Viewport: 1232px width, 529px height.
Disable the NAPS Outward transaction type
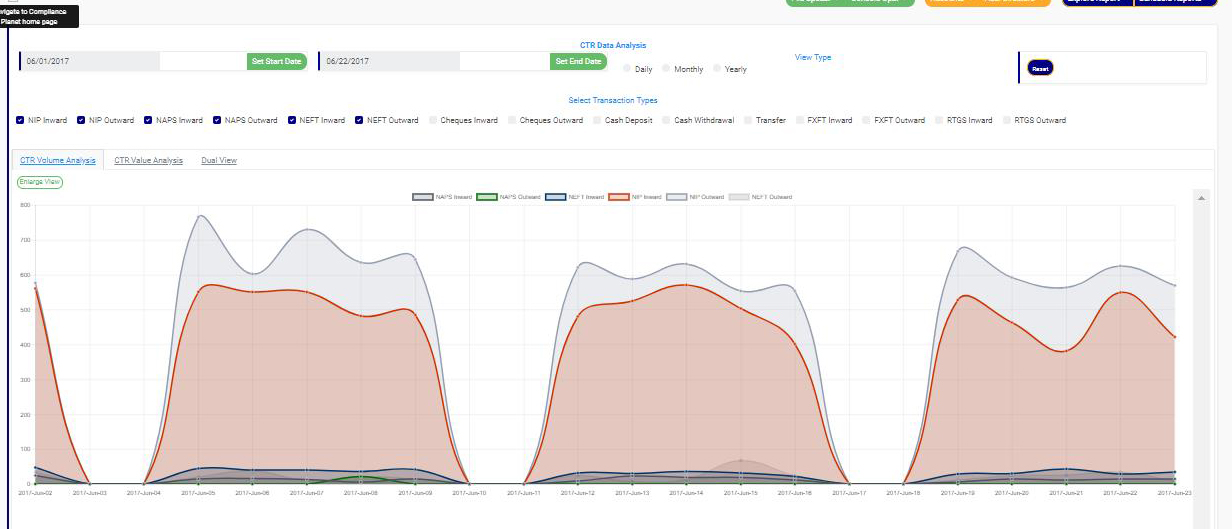pos(217,120)
